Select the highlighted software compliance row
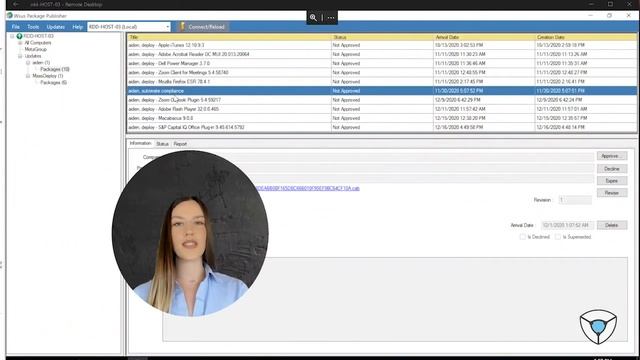The height and width of the screenshot is (360, 640). pos(382,91)
